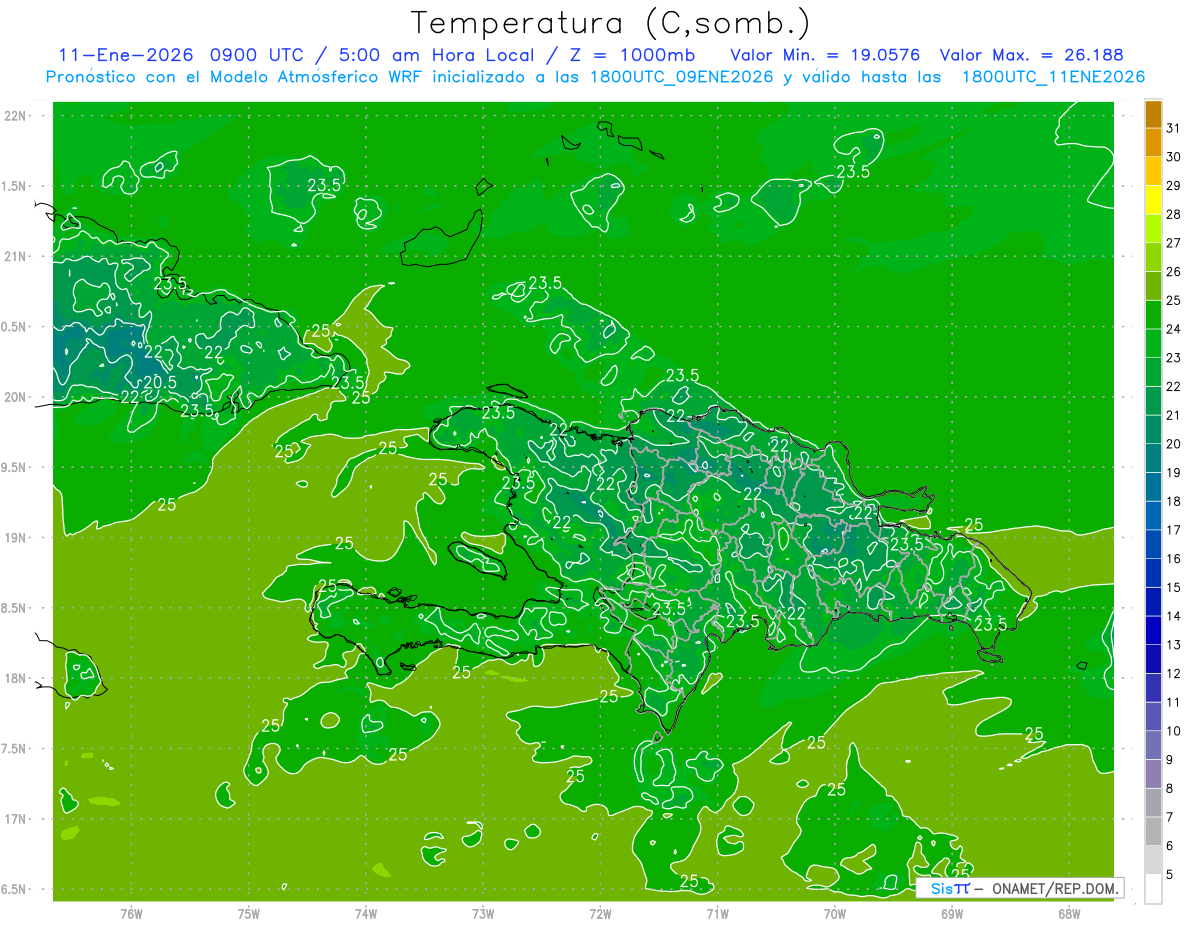
Task: Click the latitude label "7.5N"
Action: (x=15, y=749)
